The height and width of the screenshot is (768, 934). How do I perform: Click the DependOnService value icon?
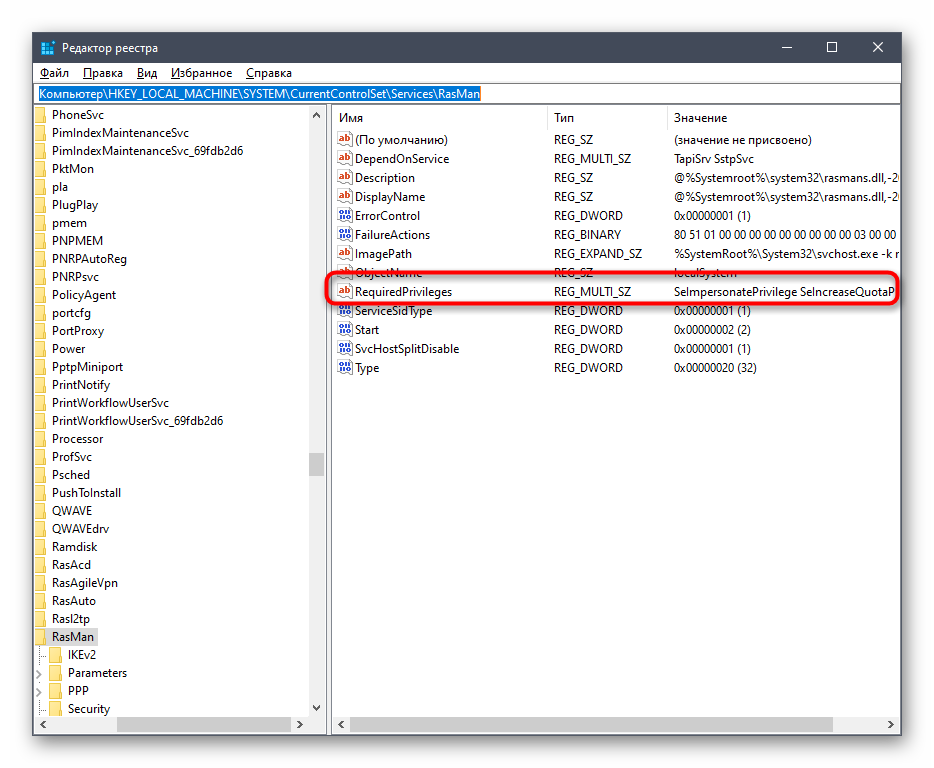pyautogui.click(x=345, y=159)
